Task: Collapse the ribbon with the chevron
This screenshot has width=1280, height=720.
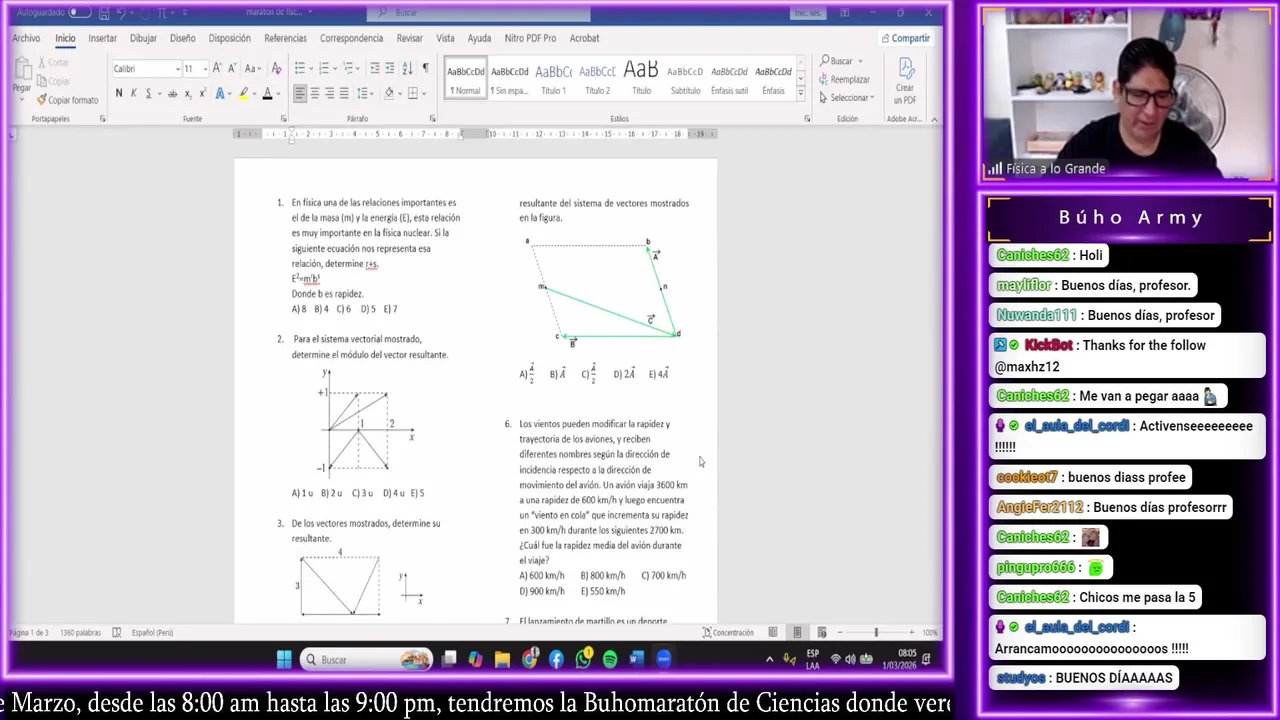Action: (x=934, y=119)
